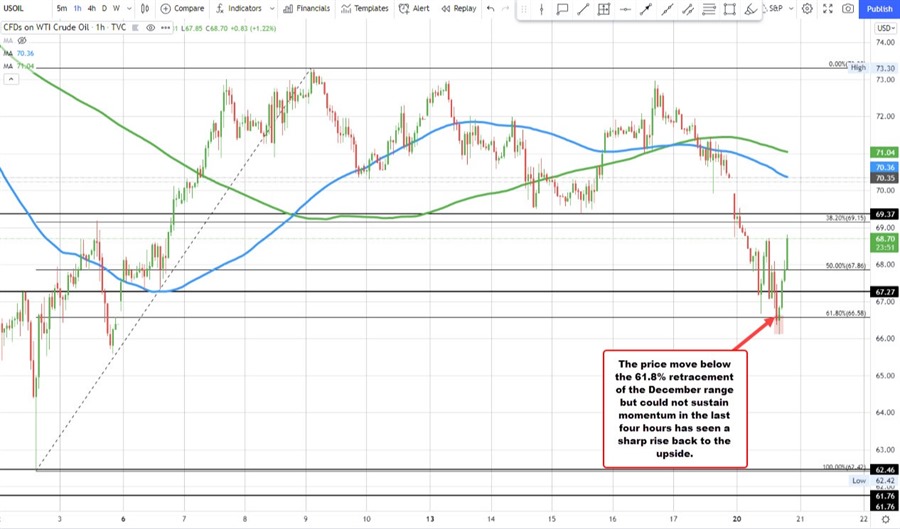Screen dimensions: 900x529
Task: Select the MA 70.36 legend entry
Action: [19, 53]
